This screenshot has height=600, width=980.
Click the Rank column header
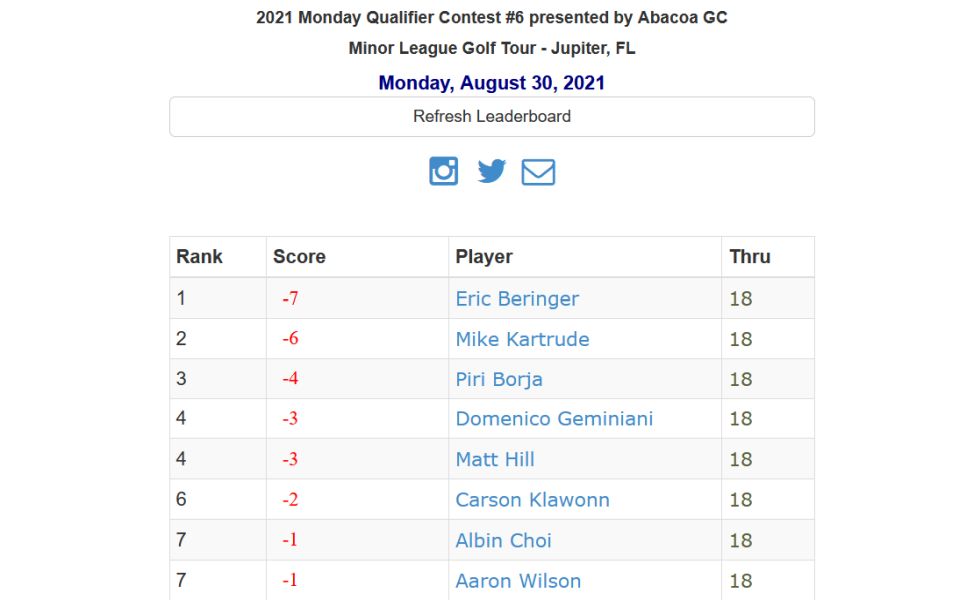pos(199,256)
